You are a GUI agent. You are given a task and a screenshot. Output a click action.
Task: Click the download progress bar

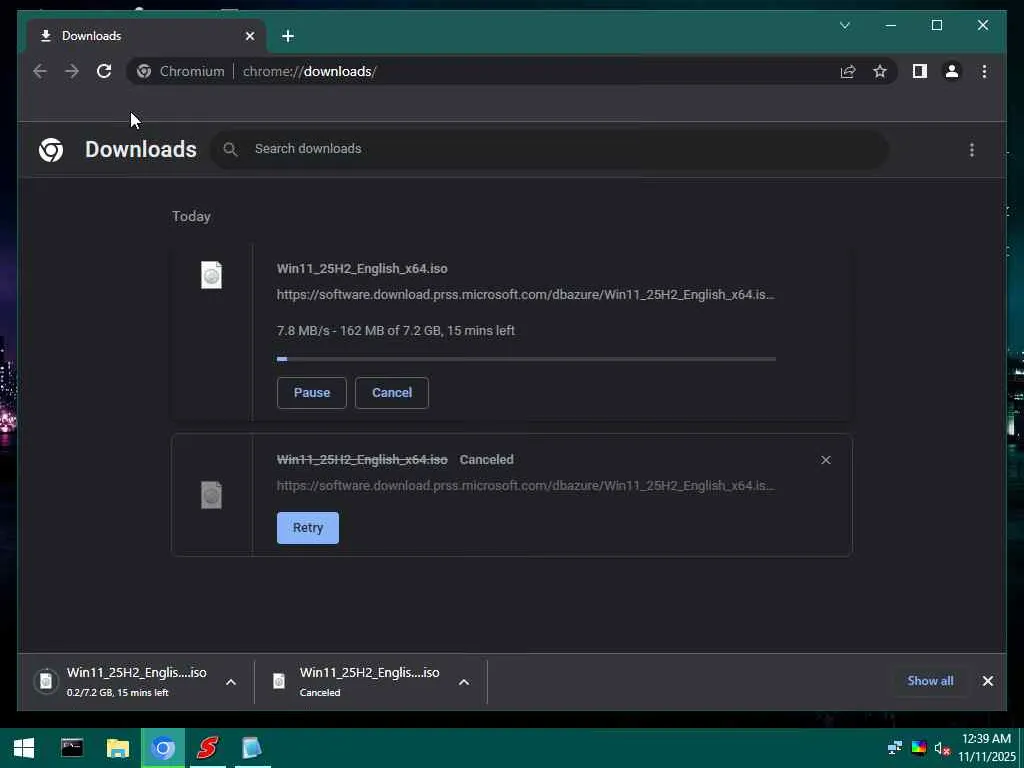click(526, 359)
